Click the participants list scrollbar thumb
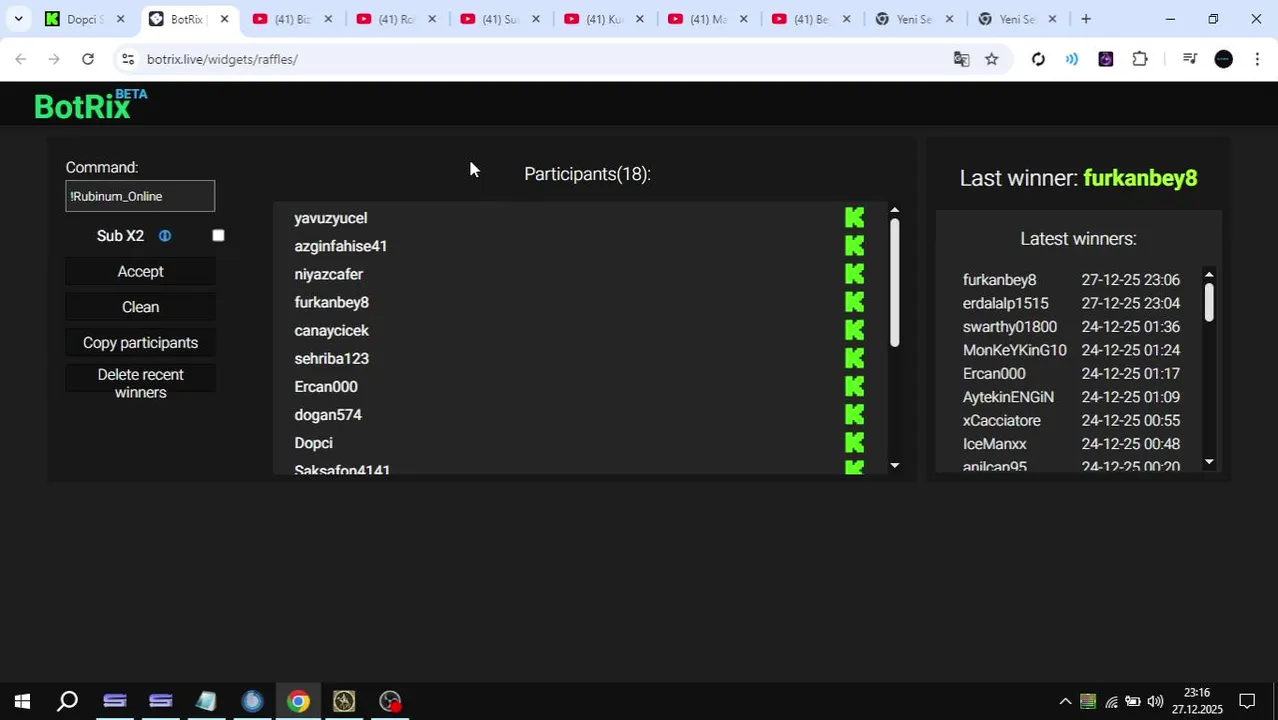 tap(895, 283)
